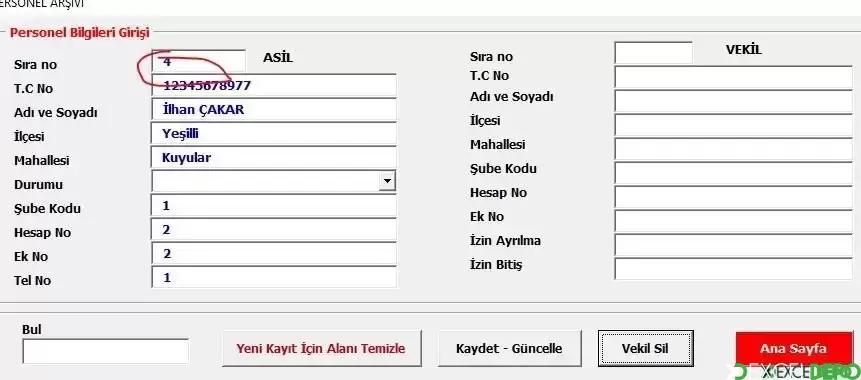Go to Ana Sayfa red button
This screenshot has height=380, width=861.
(793, 348)
